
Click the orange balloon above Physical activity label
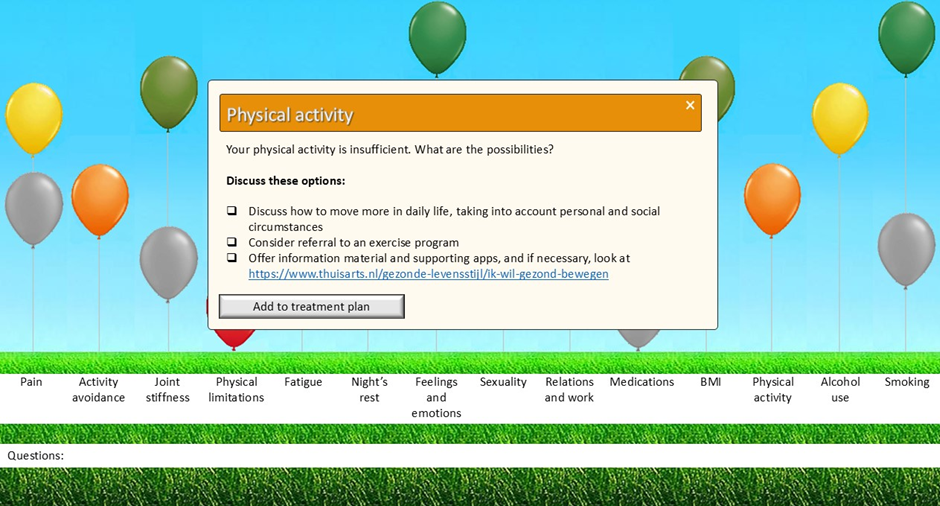(772, 198)
